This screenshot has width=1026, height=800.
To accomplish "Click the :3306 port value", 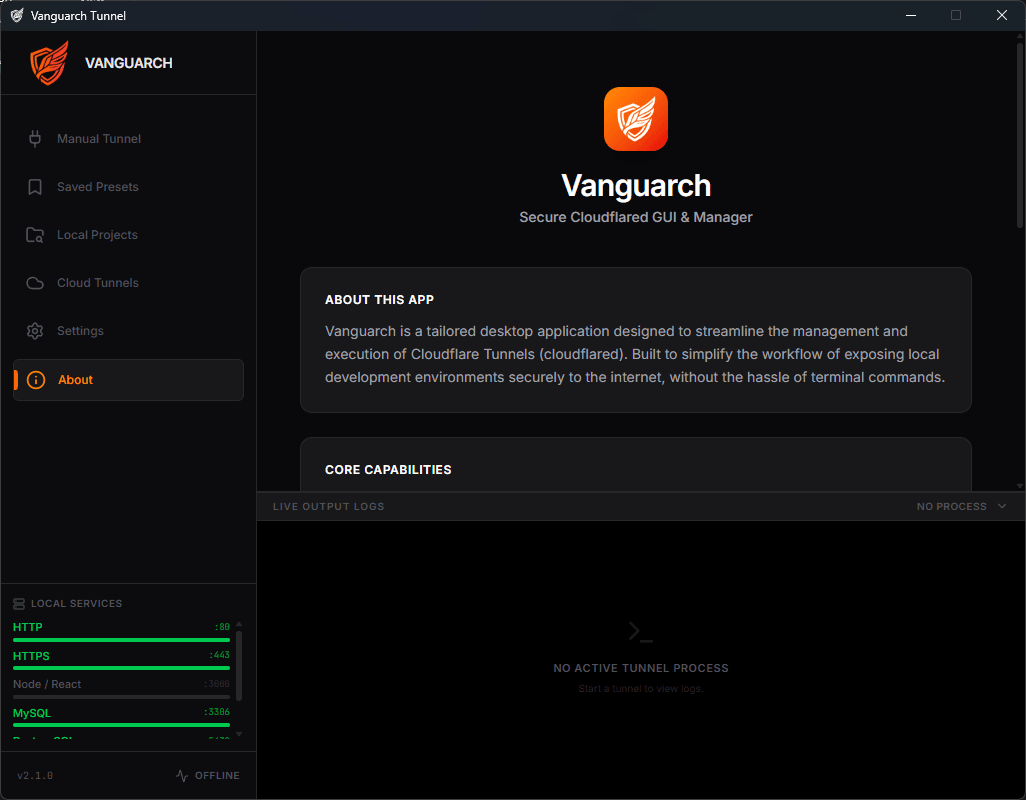I will 217,712.
